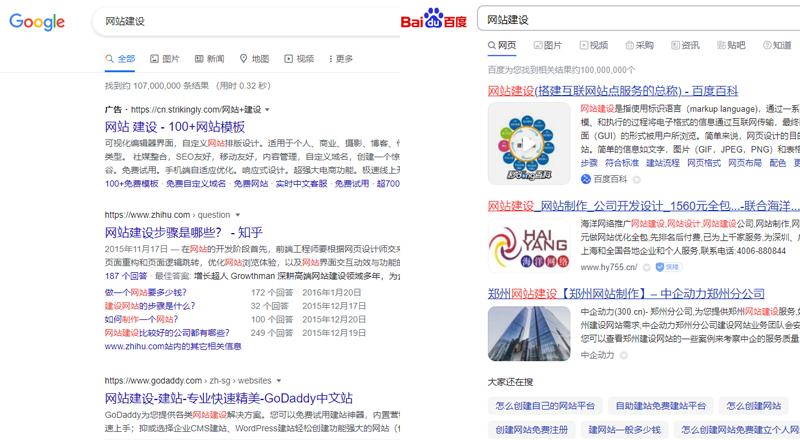This screenshot has height=440, width=800.
Task: Click the 百度百科 result thumbnail image
Action: click(529, 143)
